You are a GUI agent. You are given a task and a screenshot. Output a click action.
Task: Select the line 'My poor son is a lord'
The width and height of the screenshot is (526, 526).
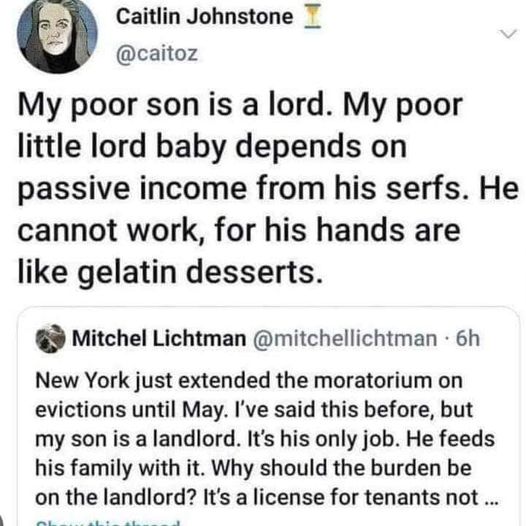174,106
